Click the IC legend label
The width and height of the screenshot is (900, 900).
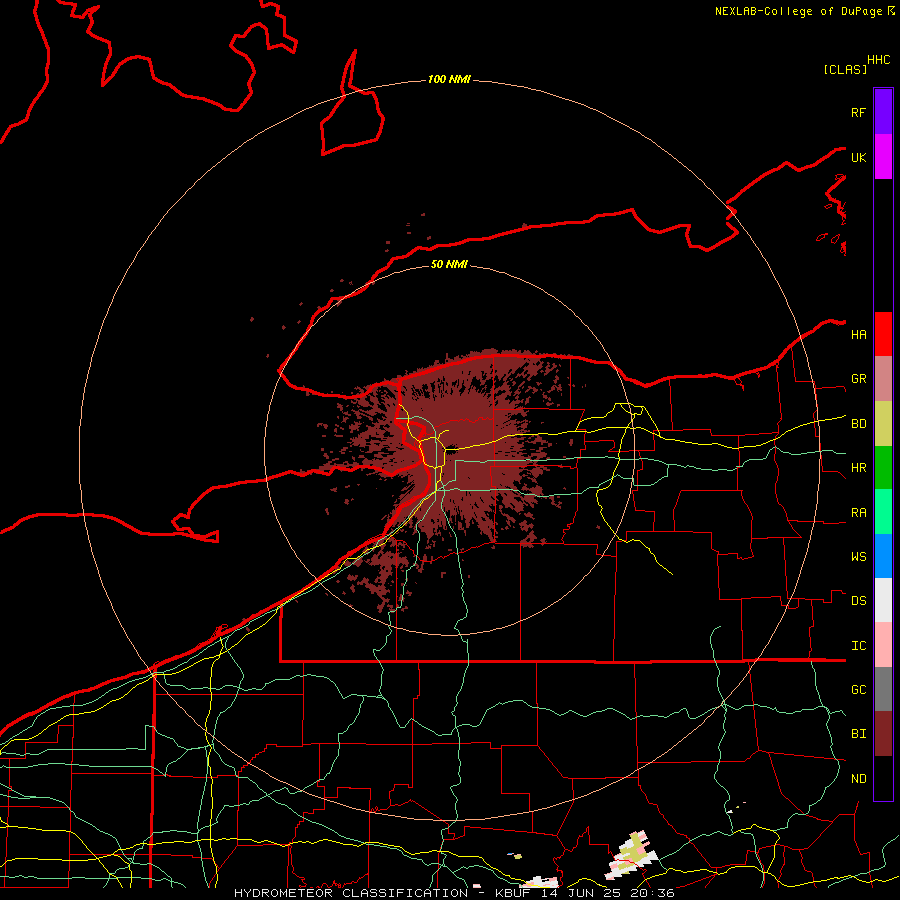(x=858, y=646)
